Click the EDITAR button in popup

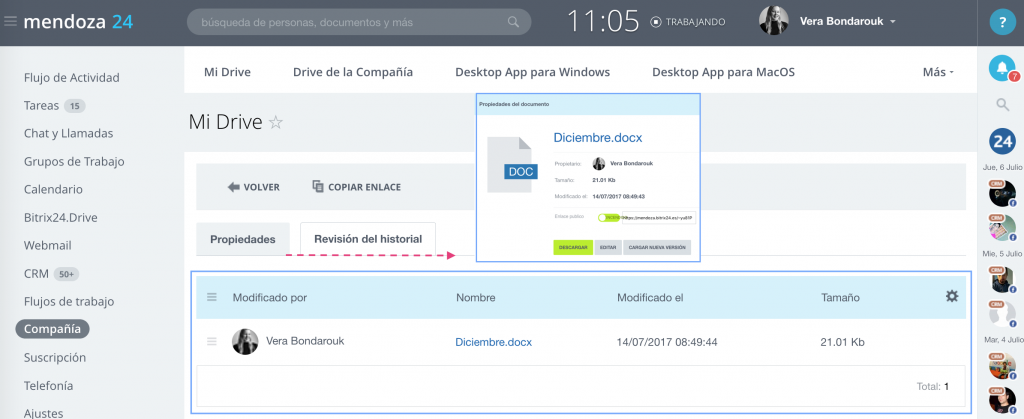(608, 248)
